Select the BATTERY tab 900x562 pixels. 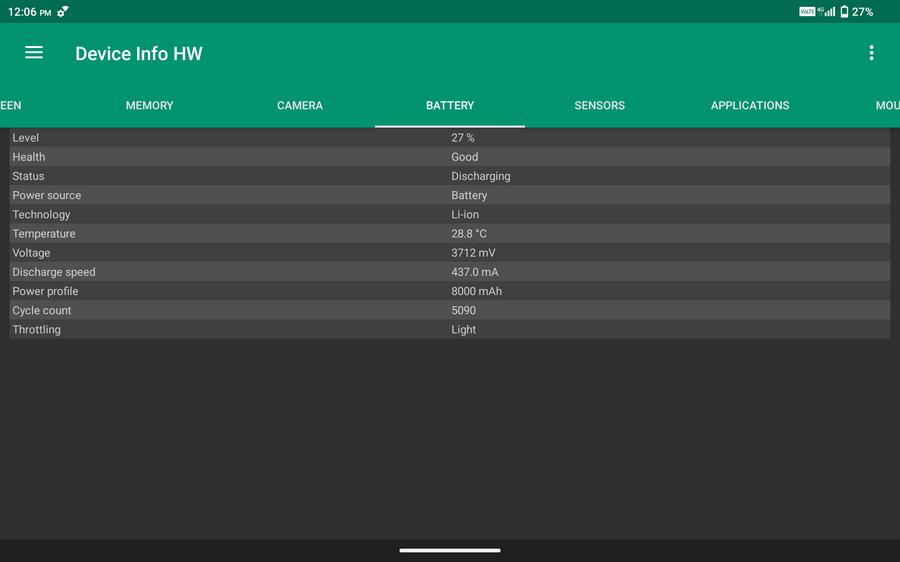point(450,106)
